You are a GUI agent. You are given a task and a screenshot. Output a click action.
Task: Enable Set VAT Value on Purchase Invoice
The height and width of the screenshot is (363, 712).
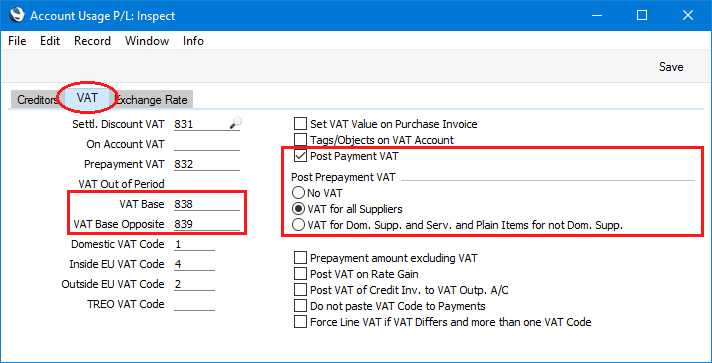[300, 124]
